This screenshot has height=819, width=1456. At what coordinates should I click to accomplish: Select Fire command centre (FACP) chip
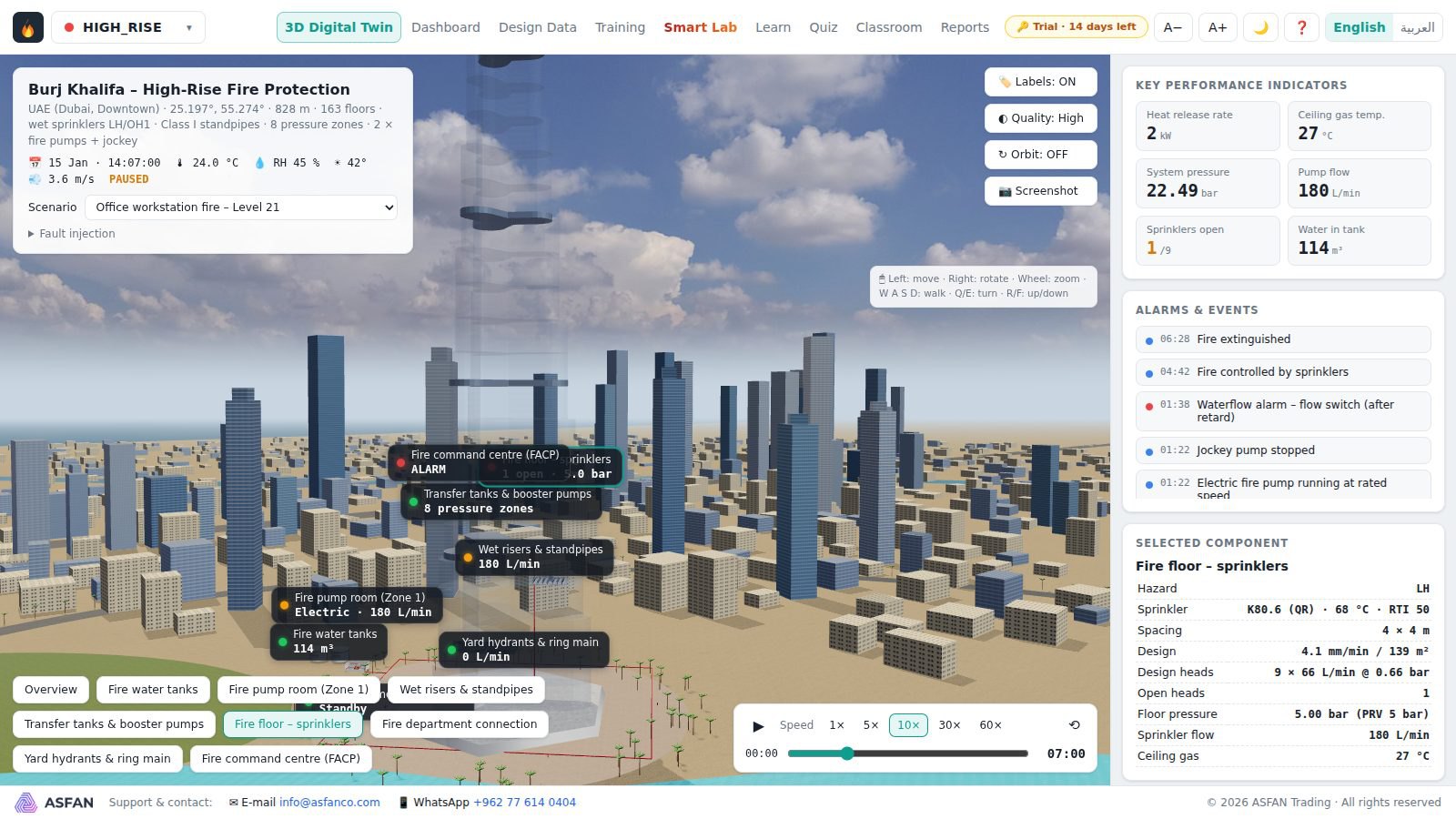(281, 759)
